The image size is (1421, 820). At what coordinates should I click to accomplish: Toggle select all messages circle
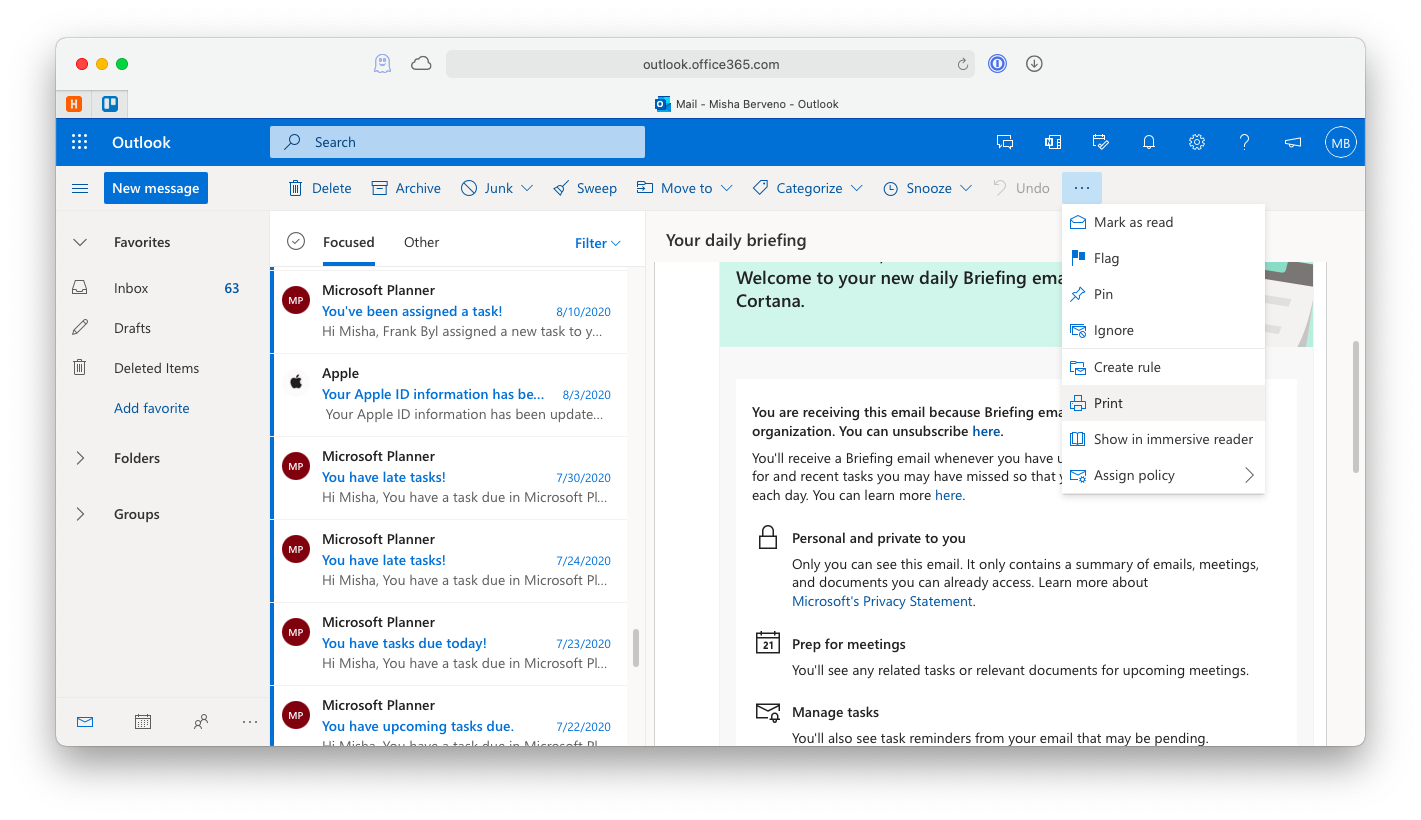[x=295, y=241]
